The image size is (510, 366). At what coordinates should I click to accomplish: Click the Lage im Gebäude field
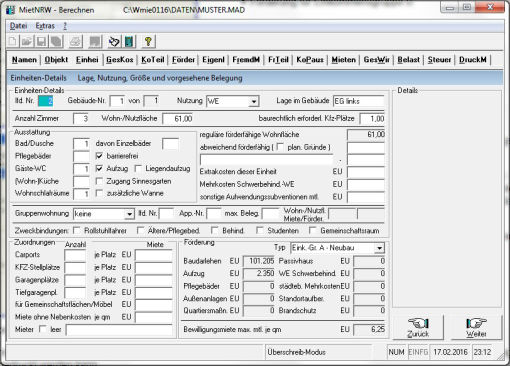pos(359,101)
